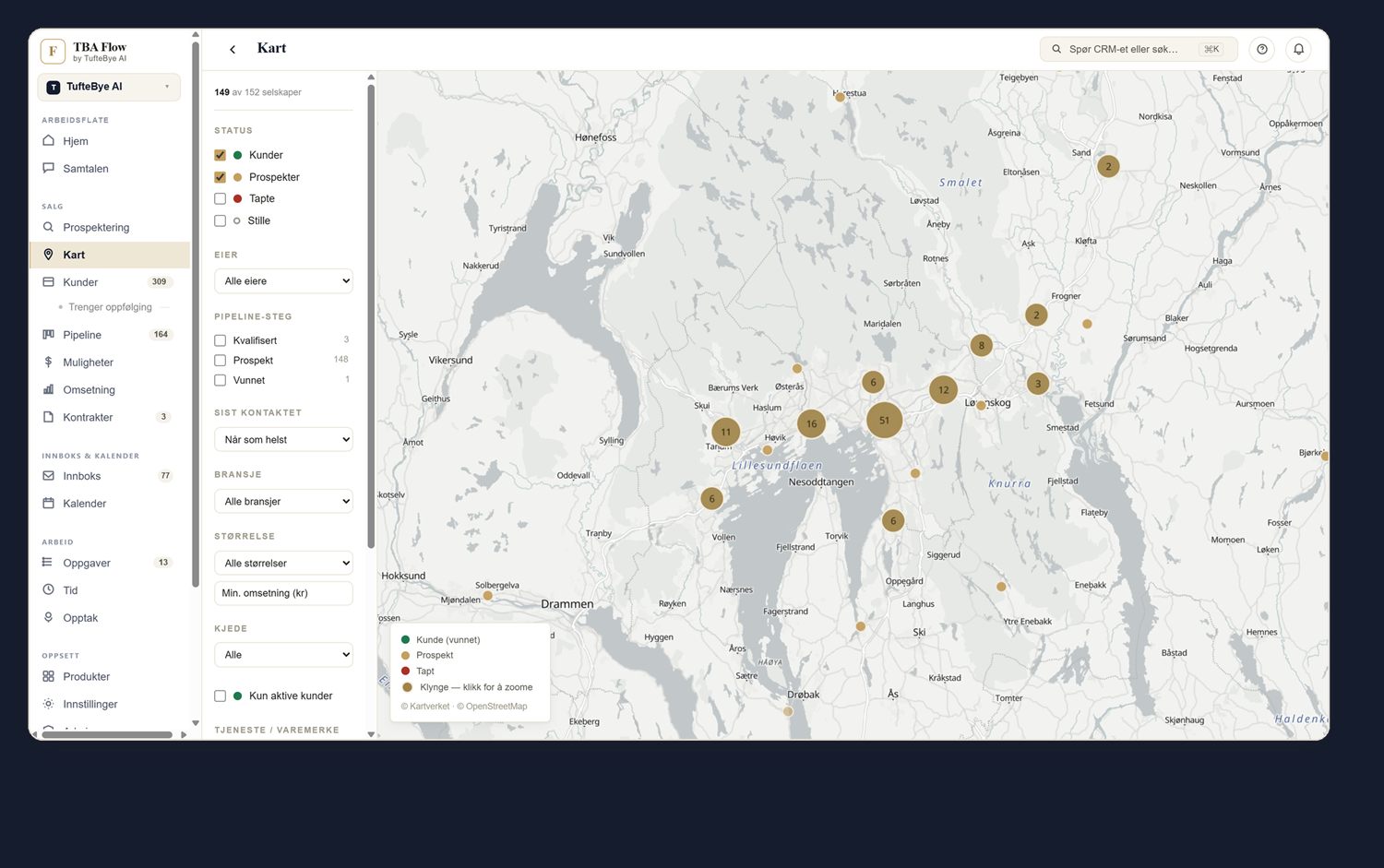Screen dimensions: 1384x868
Task: Open the Kartverket attribution link
Action: 425,707
